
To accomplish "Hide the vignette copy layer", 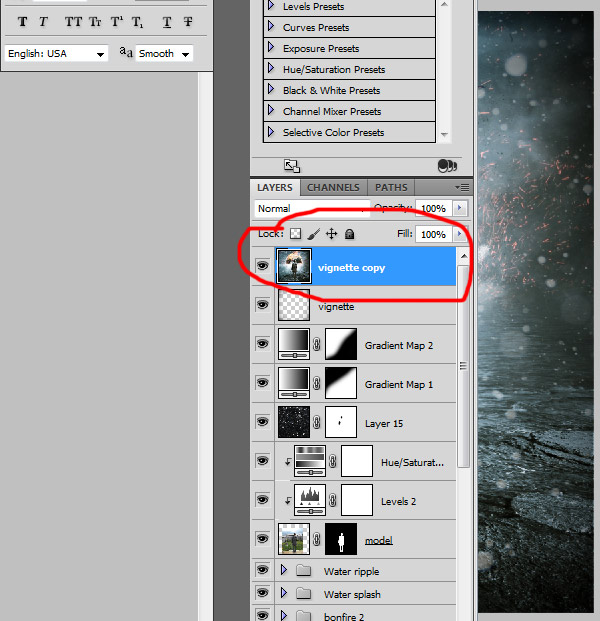I will pos(262,265).
